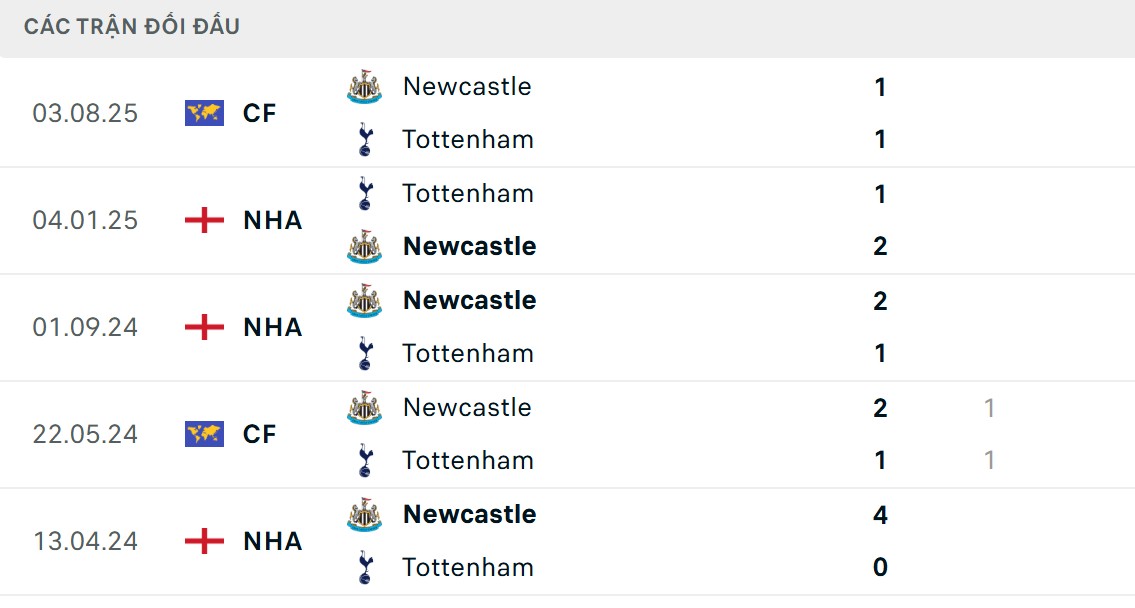The image size is (1135, 608).
Task: Click the Newcastle crest in the 22.05.24 row
Action: coord(364,407)
